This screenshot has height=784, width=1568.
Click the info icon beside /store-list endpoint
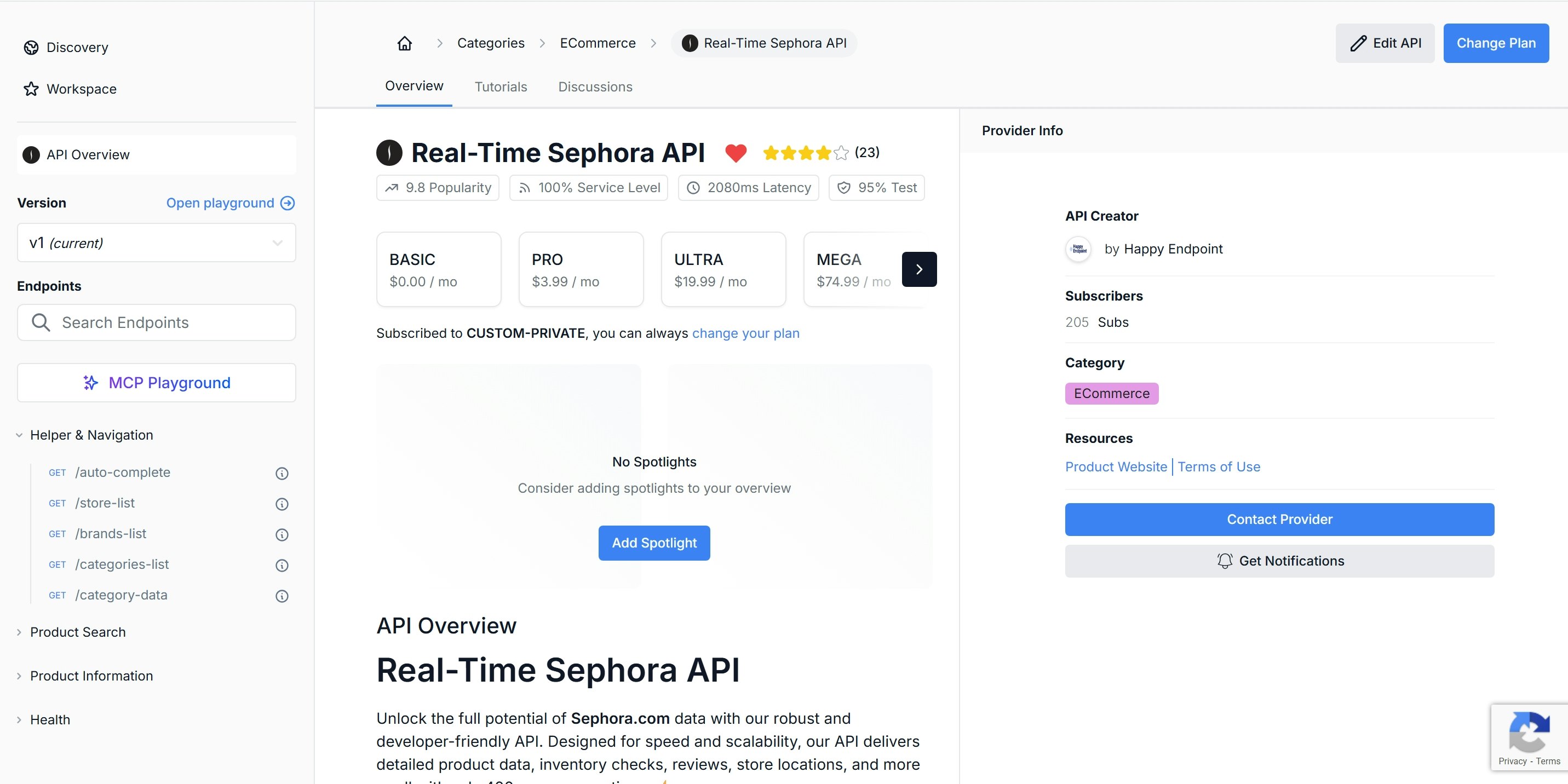(281, 503)
